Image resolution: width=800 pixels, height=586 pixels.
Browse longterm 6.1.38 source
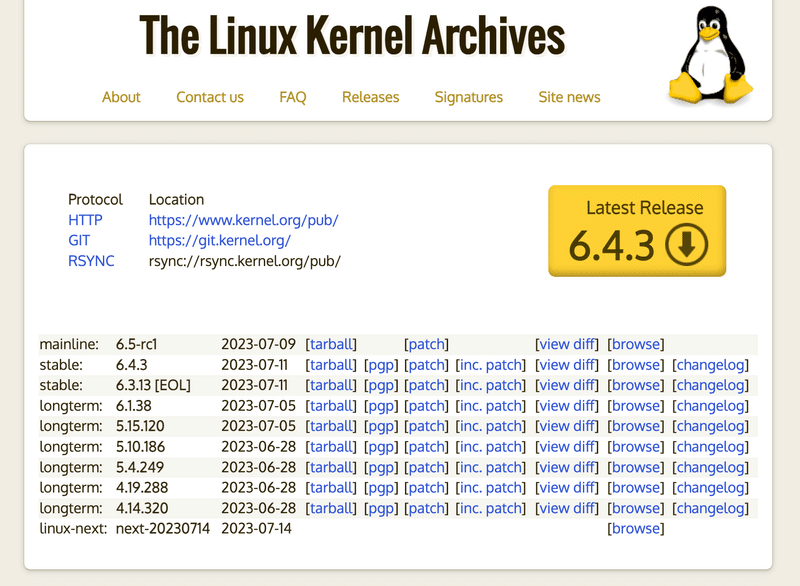pos(636,405)
